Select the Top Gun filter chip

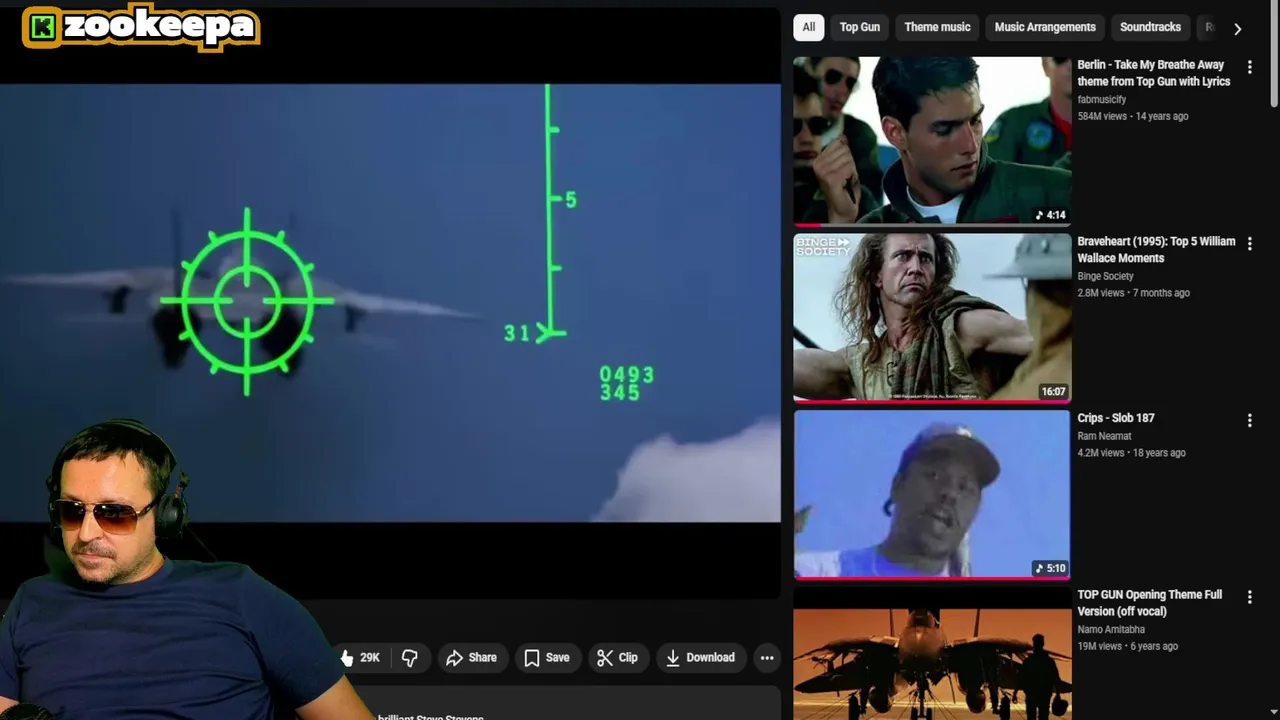pyautogui.click(x=860, y=27)
